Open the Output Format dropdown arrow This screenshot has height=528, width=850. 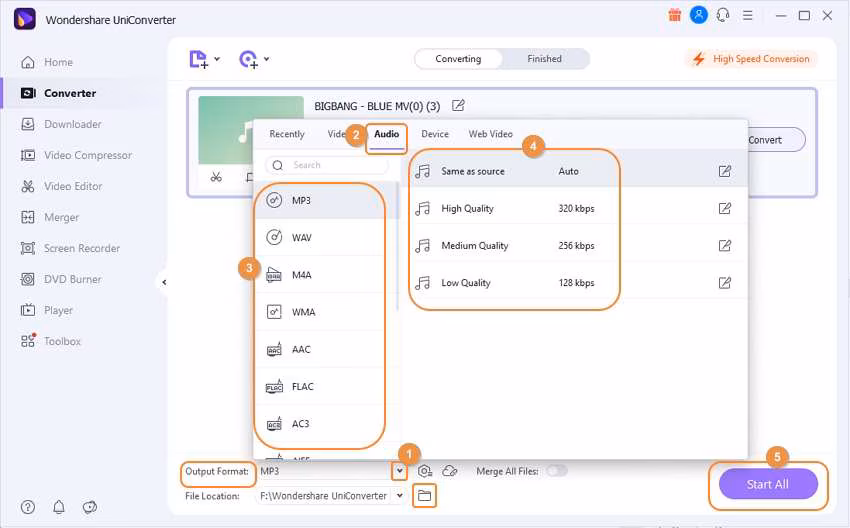pyautogui.click(x=400, y=471)
